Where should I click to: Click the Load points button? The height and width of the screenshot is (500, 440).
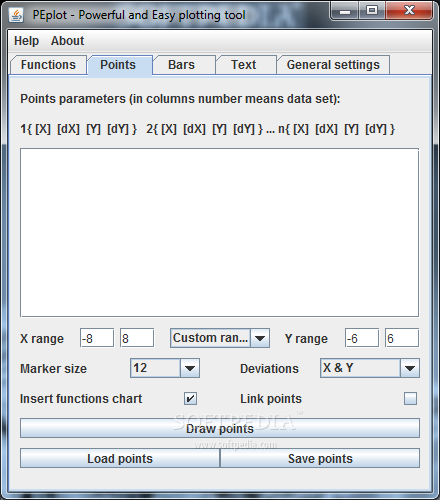[120, 458]
